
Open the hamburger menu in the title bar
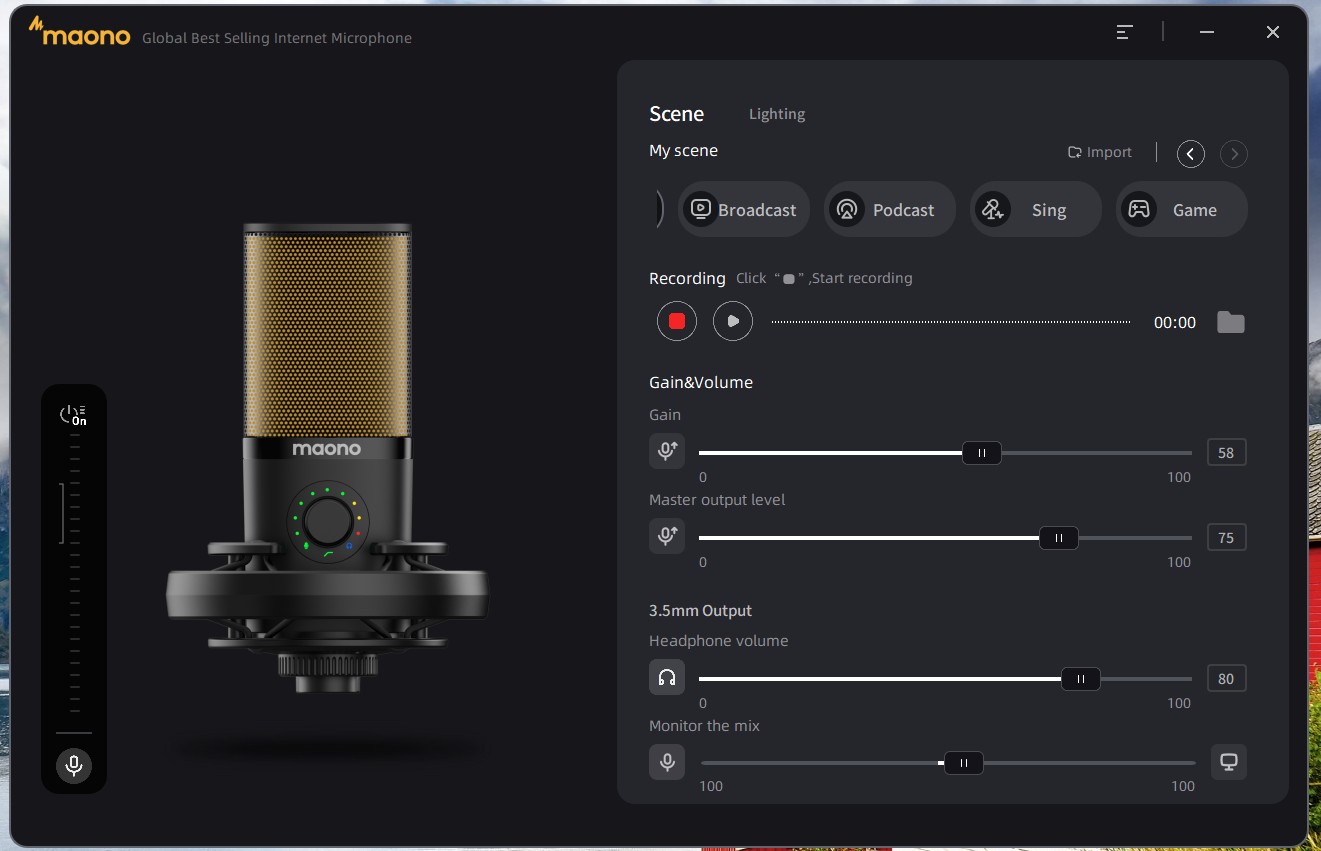click(1124, 32)
